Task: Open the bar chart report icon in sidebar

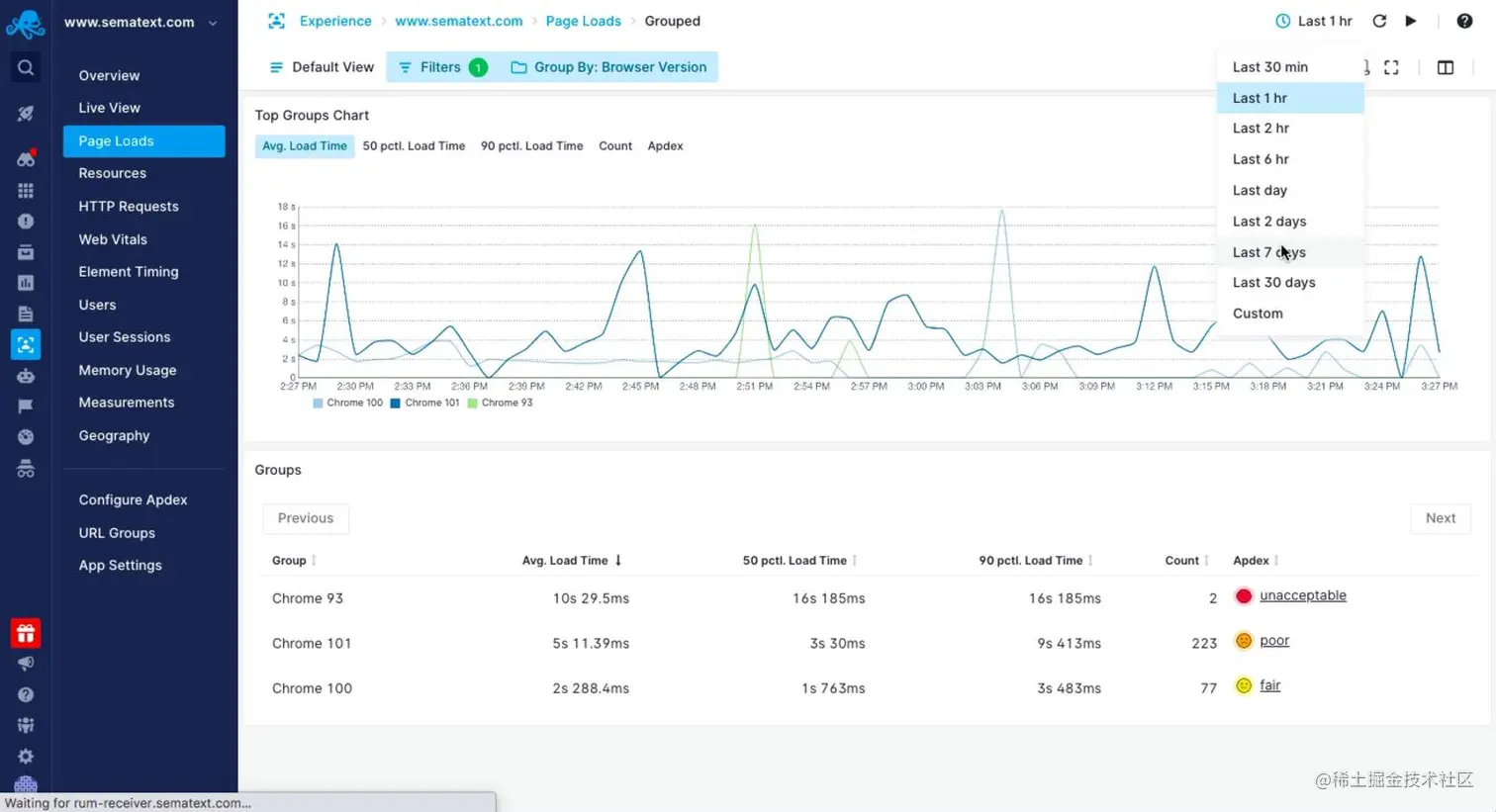Action: 26,283
